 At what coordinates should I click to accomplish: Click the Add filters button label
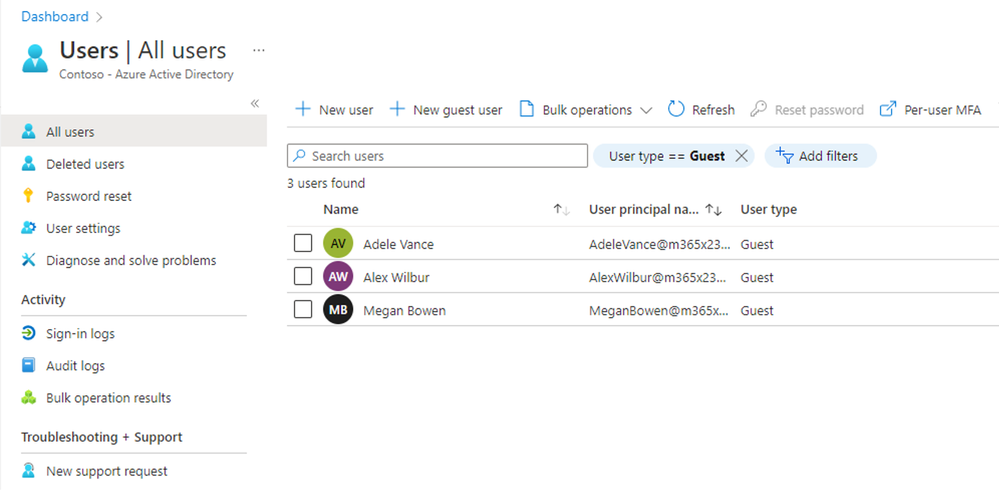click(x=828, y=156)
